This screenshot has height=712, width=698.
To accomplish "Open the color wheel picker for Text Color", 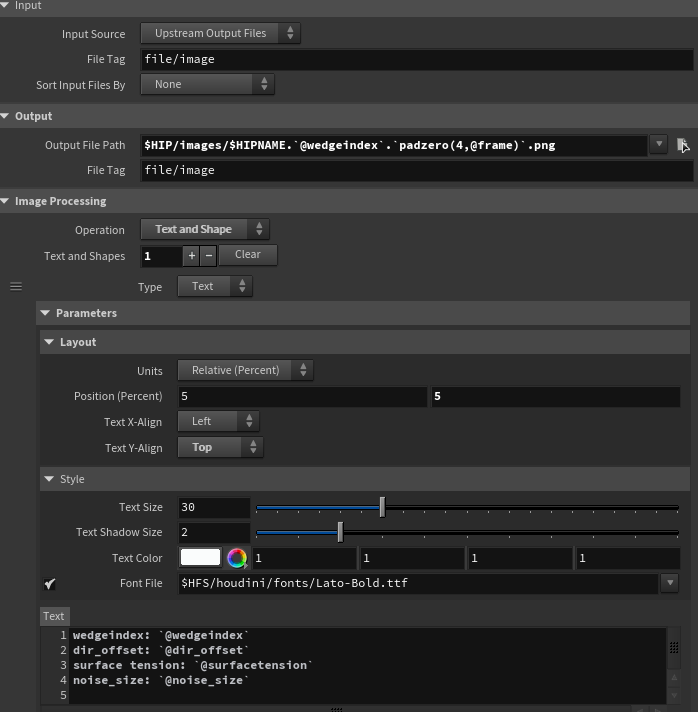I will (237, 558).
